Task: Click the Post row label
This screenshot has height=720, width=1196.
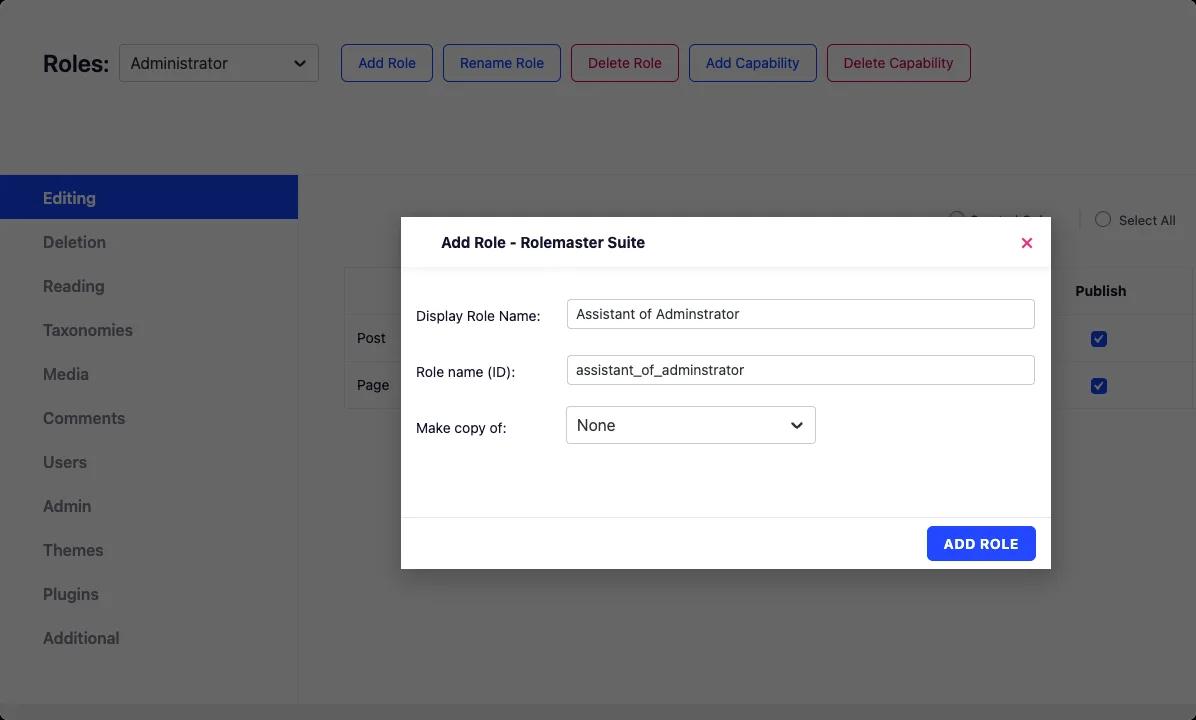Action: click(371, 338)
